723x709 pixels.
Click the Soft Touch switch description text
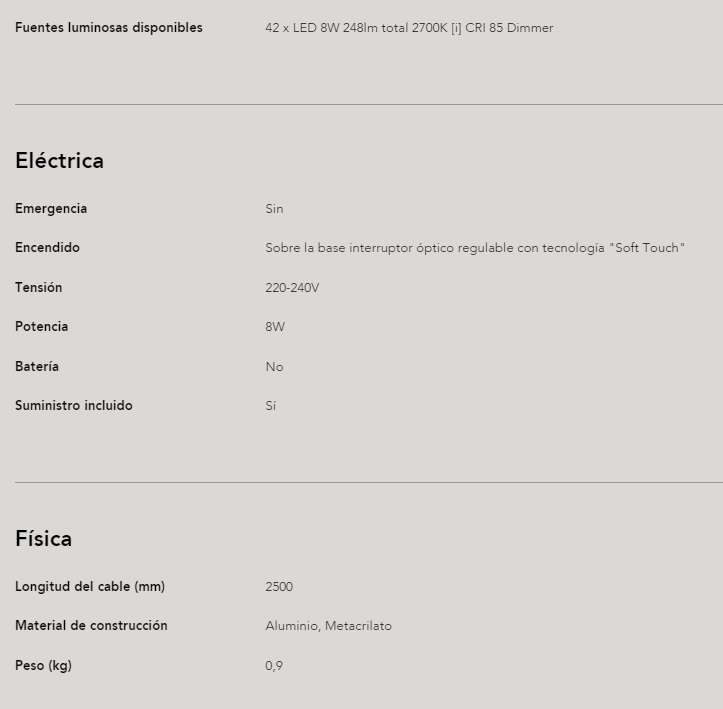point(475,248)
